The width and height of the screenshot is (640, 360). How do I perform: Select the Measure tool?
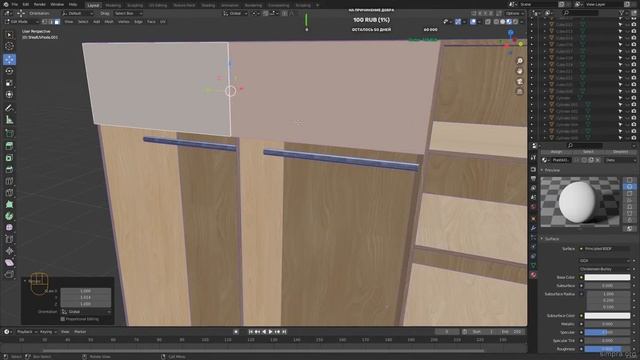[9, 120]
